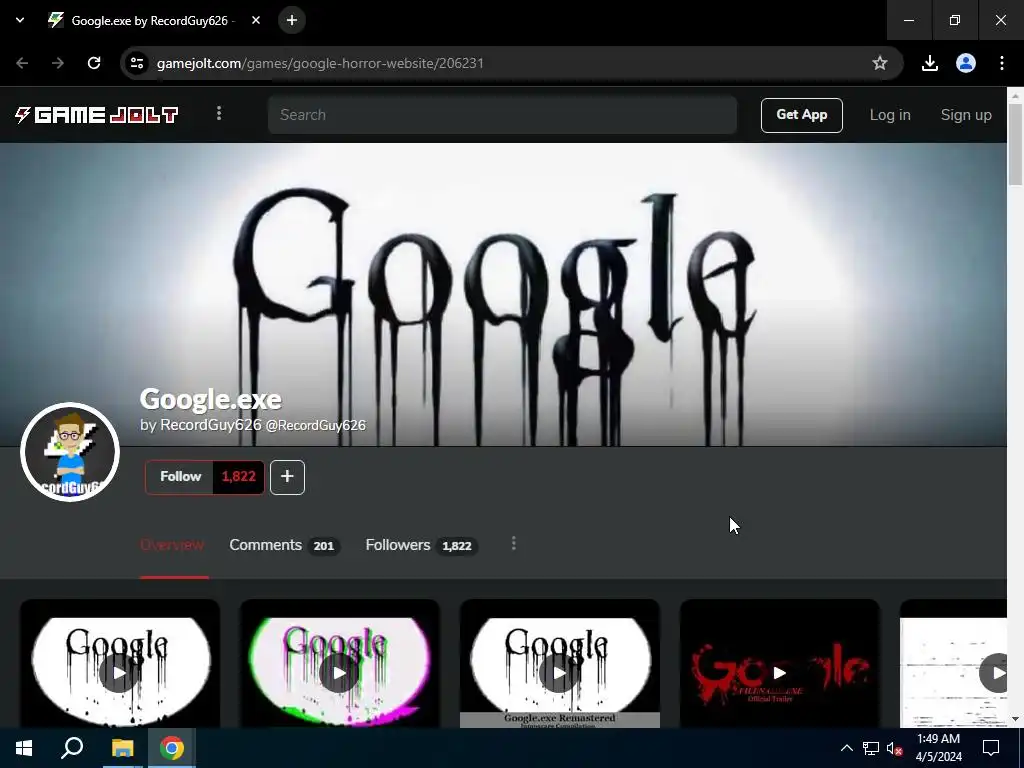Image resolution: width=1024 pixels, height=768 pixels.
Task: Open Windows taskbar search
Action: tap(72, 748)
